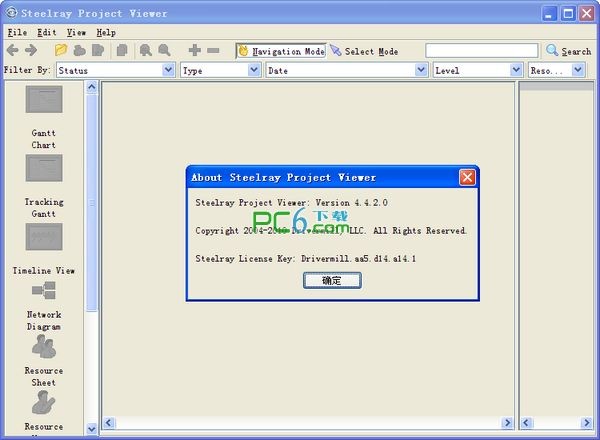
Task: Click the forward arrow toolbar icon
Action: pos(31,50)
